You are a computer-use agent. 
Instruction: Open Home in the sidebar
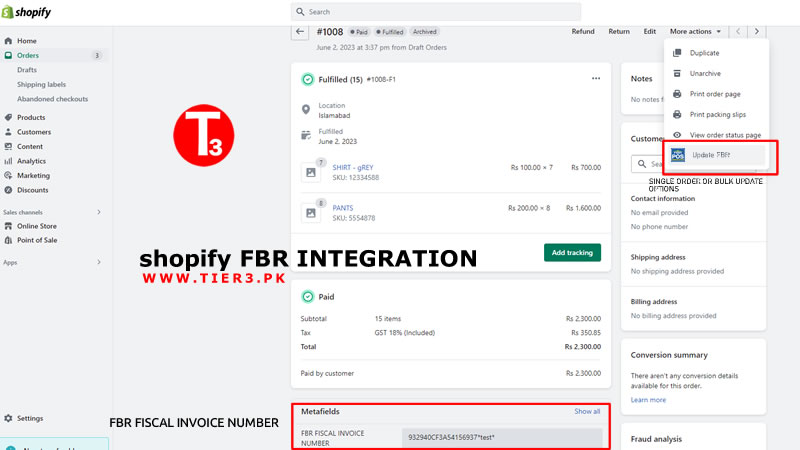[x=27, y=41]
